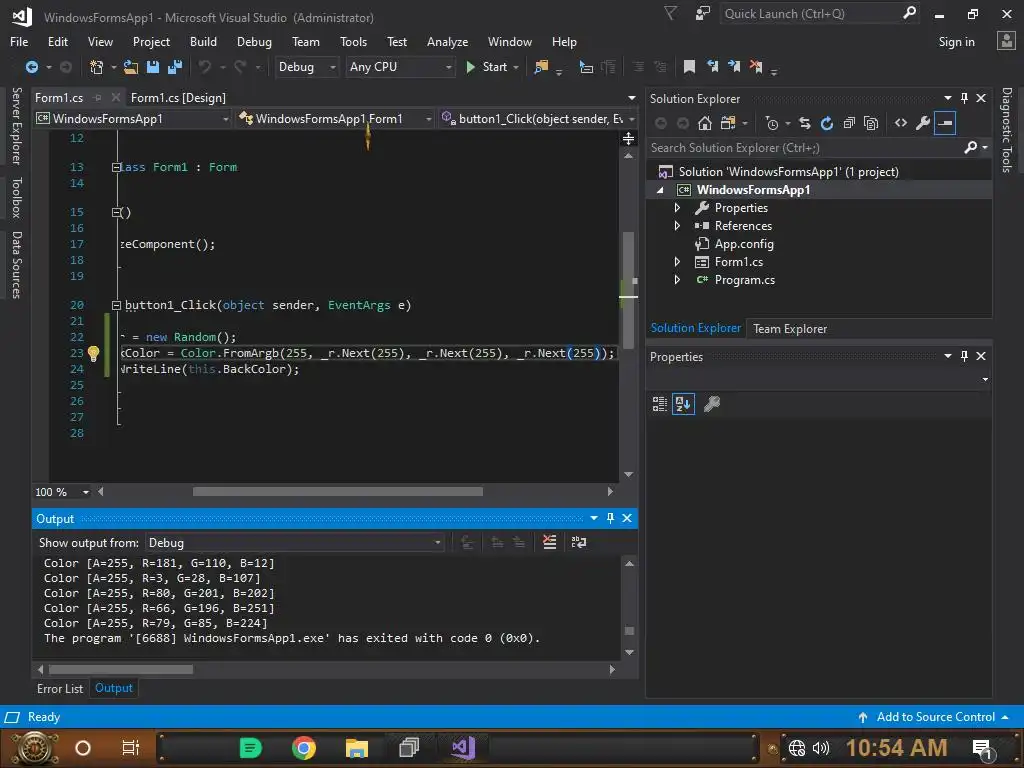Expand the References node
Screen dimensions: 1024x768
(x=677, y=226)
